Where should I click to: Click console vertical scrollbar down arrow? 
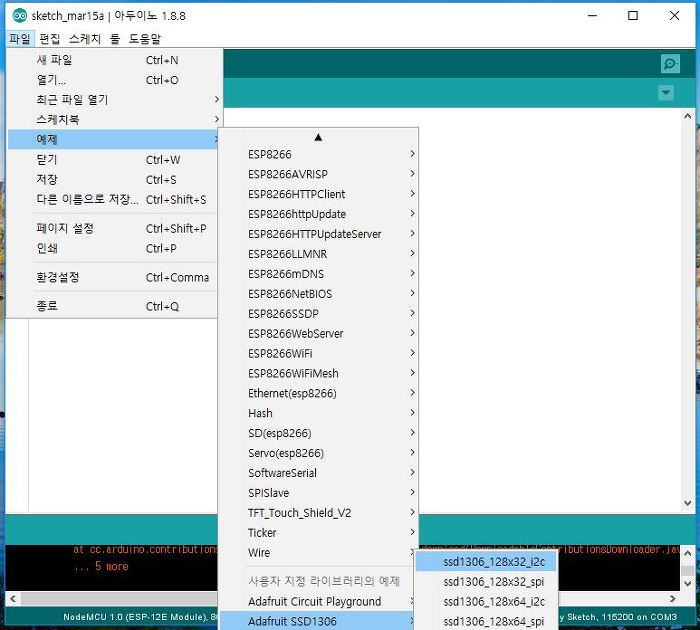tap(688, 584)
